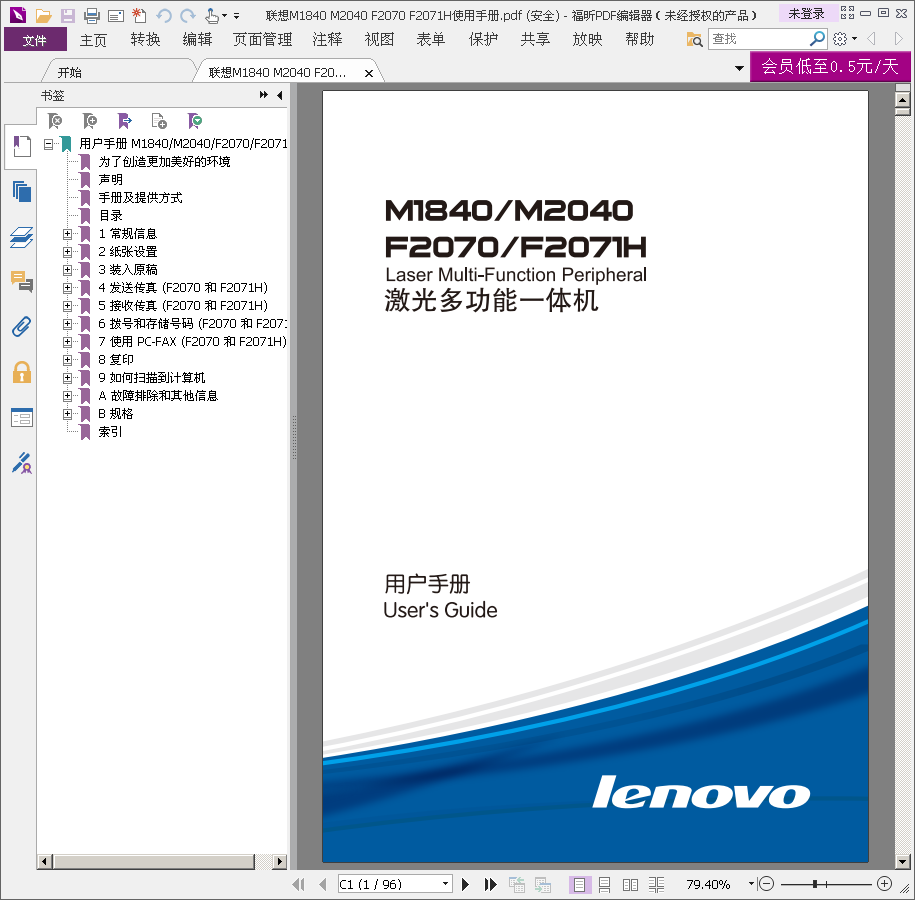The height and width of the screenshot is (900, 915).
Task: Click the zoom in plus button
Action: click(x=885, y=884)
